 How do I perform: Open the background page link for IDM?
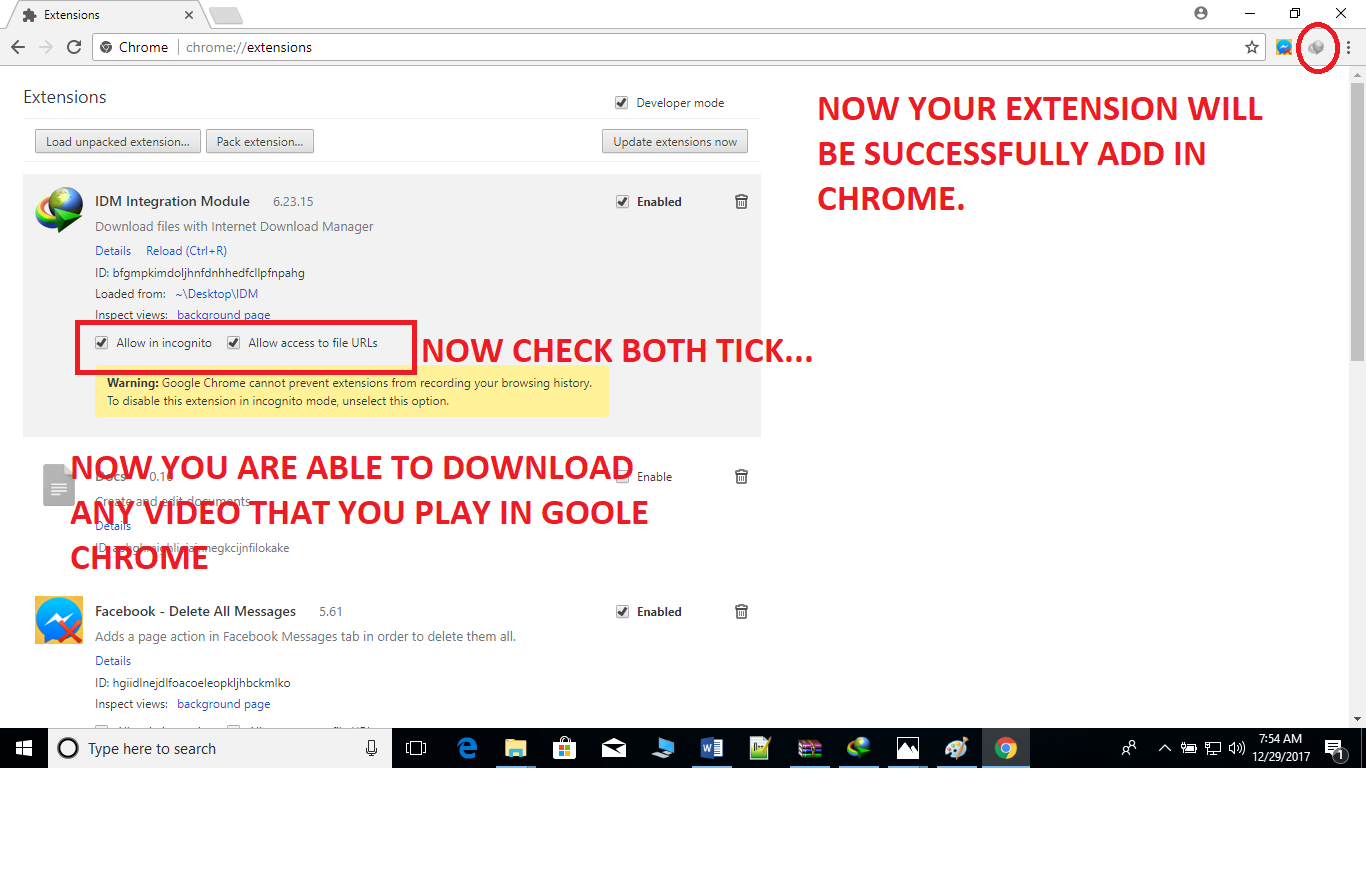click(223, 314)
